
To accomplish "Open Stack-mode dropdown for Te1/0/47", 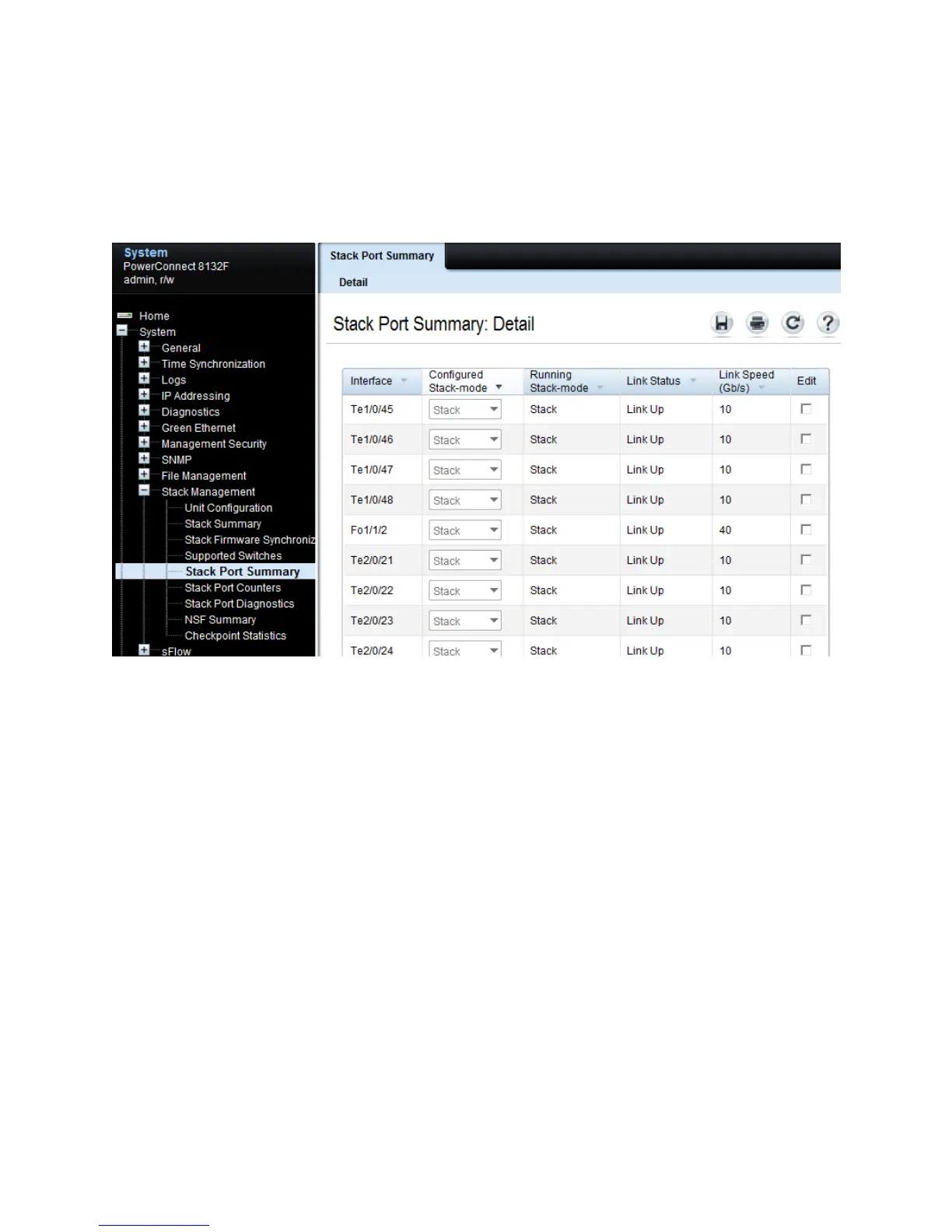I will (465, 470).
